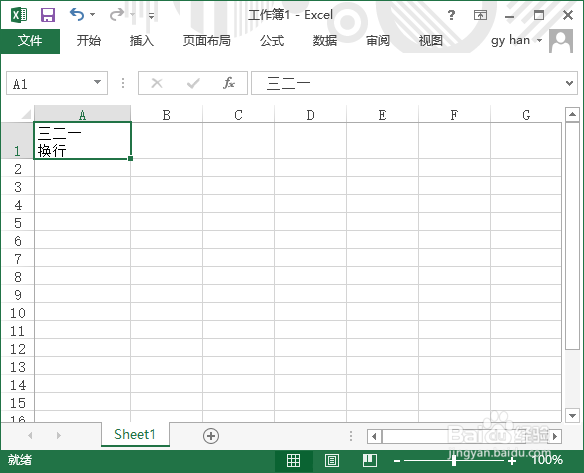Select column G header
584x473 pixels.
click(526, 115)
